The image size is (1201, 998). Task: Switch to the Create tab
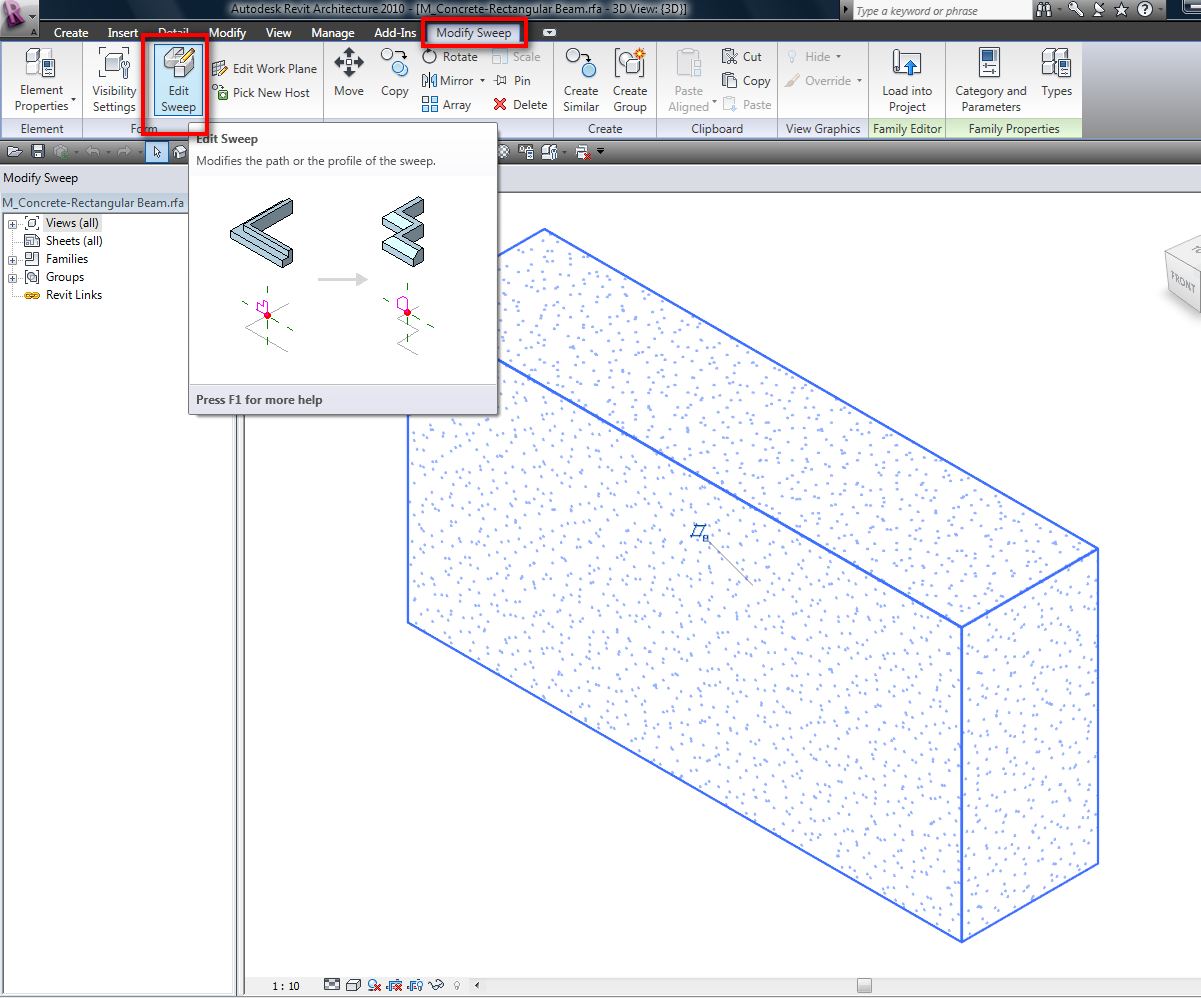(71, 33)
